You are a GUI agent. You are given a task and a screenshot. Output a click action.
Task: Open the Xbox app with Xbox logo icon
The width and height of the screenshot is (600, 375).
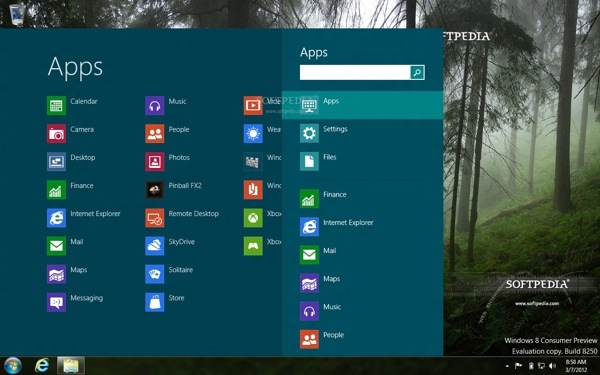click(253, 218)
